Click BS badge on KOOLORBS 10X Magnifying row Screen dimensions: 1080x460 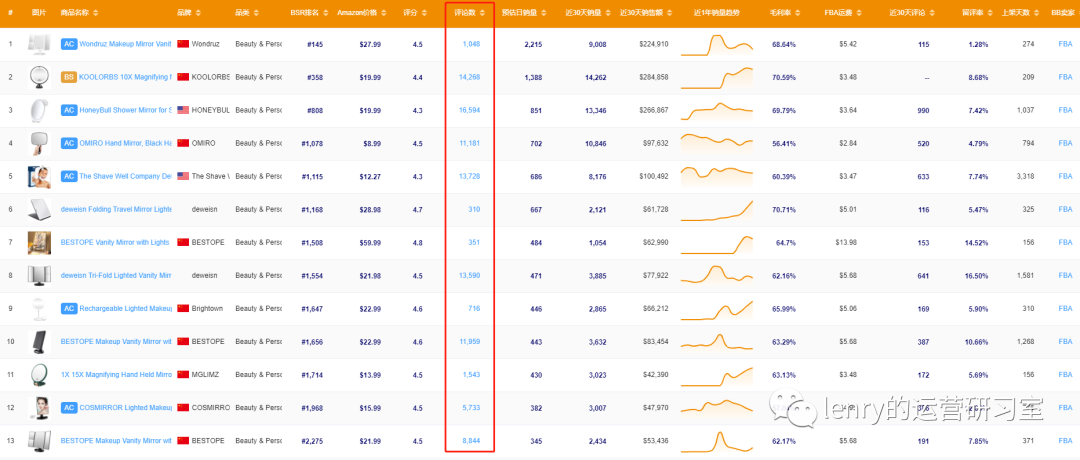[x=68, y=77]
